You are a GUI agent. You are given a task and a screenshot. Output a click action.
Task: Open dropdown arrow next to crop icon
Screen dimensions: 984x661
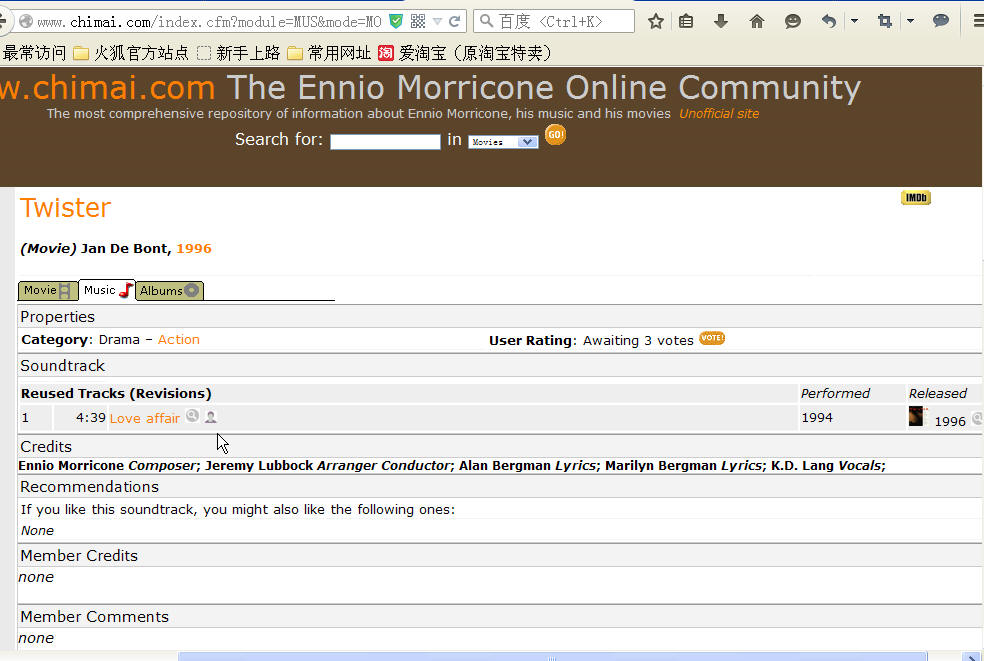[911, 21]
